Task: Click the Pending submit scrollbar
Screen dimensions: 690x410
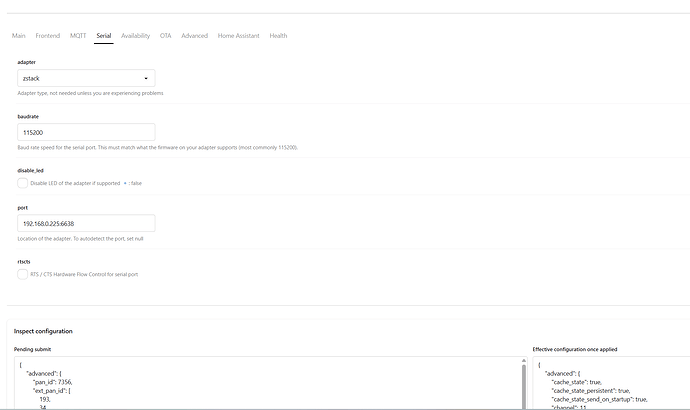Action: [x=524, y=387]
